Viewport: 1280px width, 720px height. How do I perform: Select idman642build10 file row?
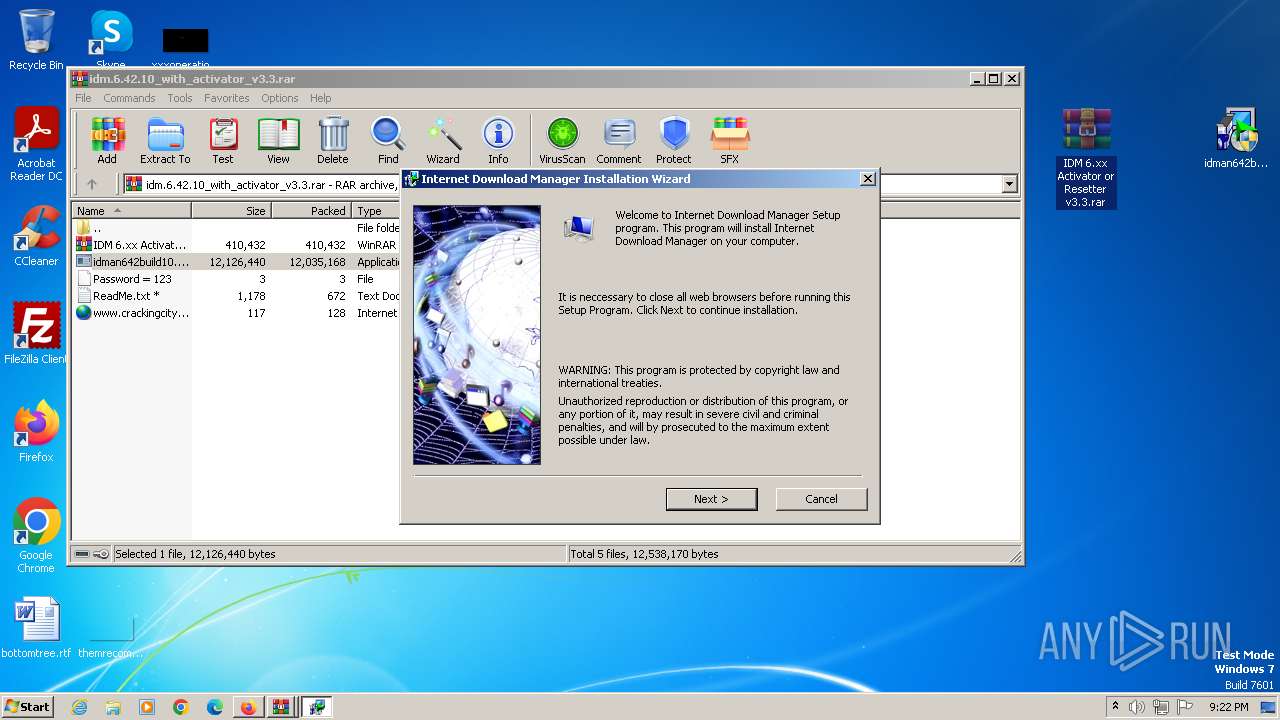point(236,262)
